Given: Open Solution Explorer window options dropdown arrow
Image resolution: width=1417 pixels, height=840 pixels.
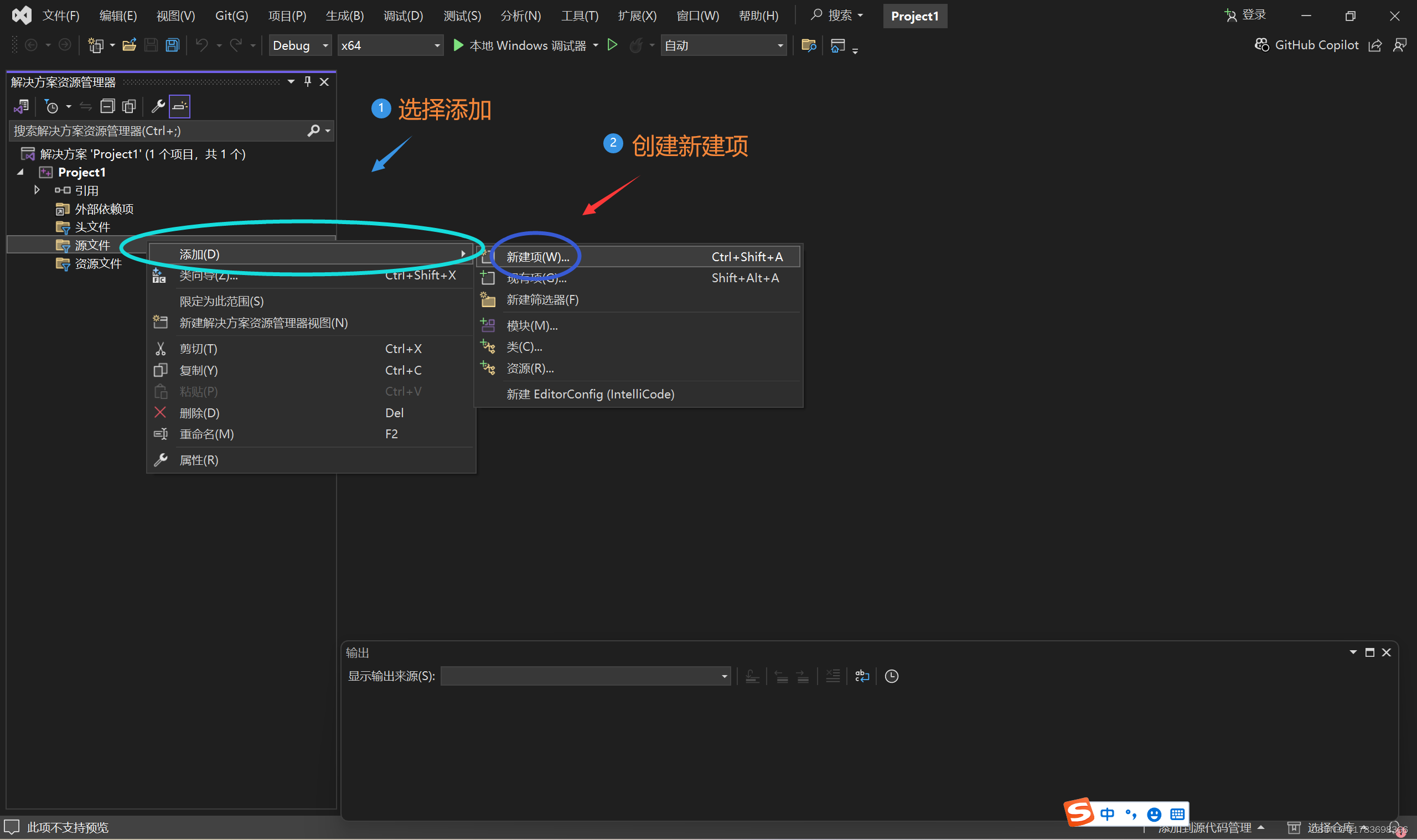Looking at the screenshot, I should tap(291, 81).
